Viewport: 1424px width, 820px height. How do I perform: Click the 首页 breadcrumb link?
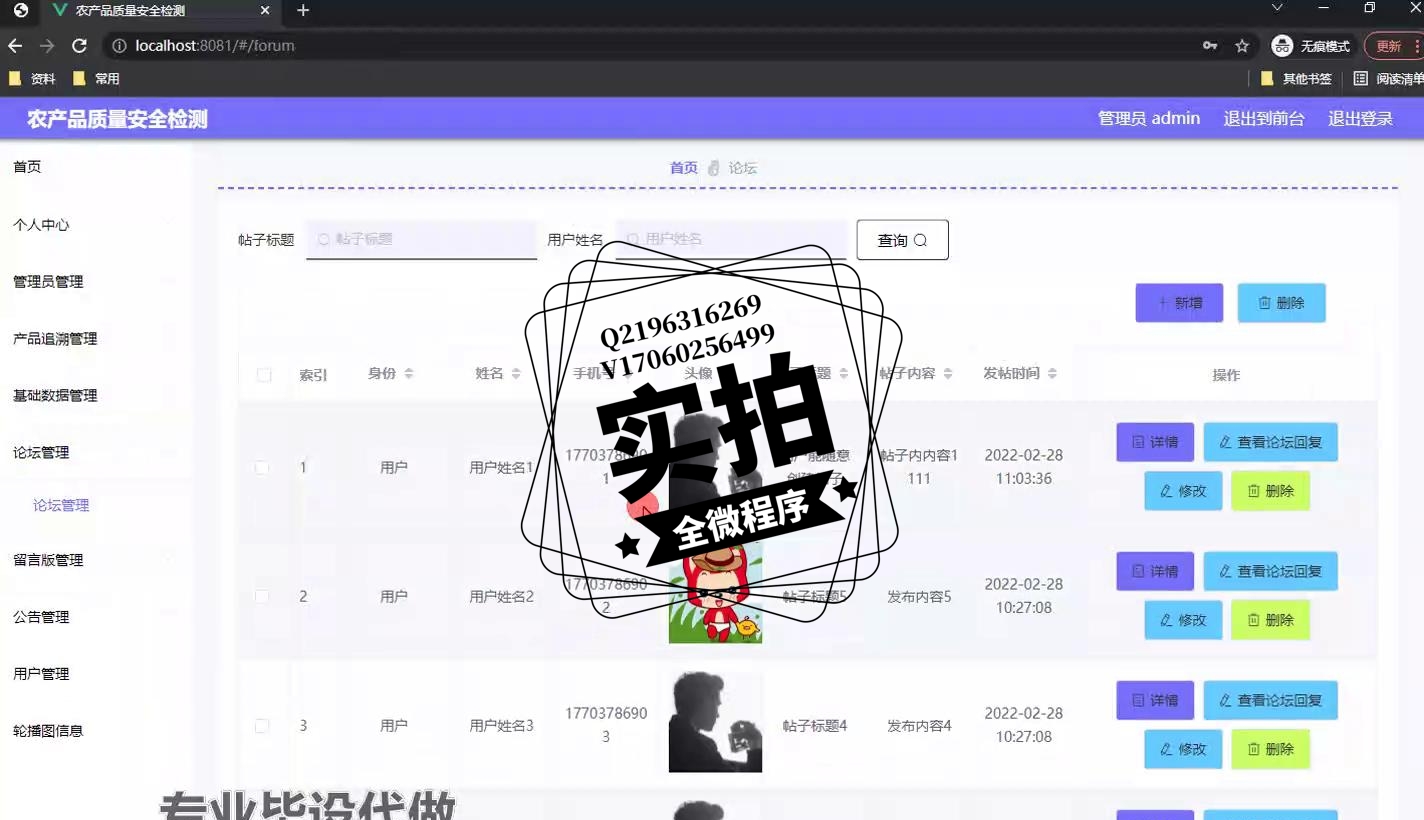click(x=684, y=168)
